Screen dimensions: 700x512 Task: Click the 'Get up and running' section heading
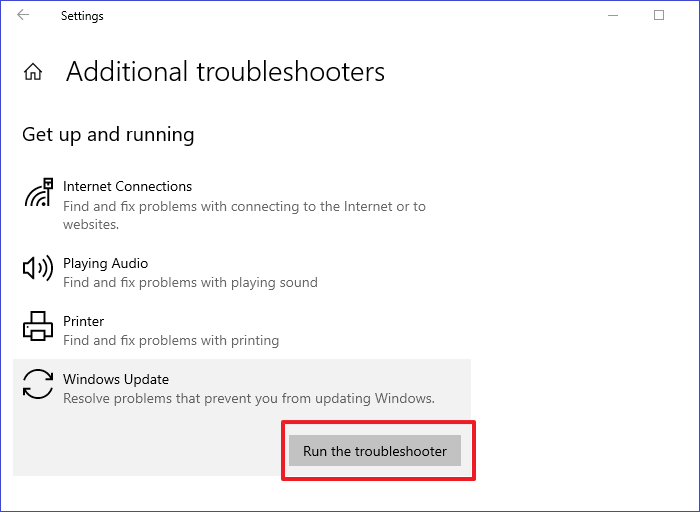point(108,134)
